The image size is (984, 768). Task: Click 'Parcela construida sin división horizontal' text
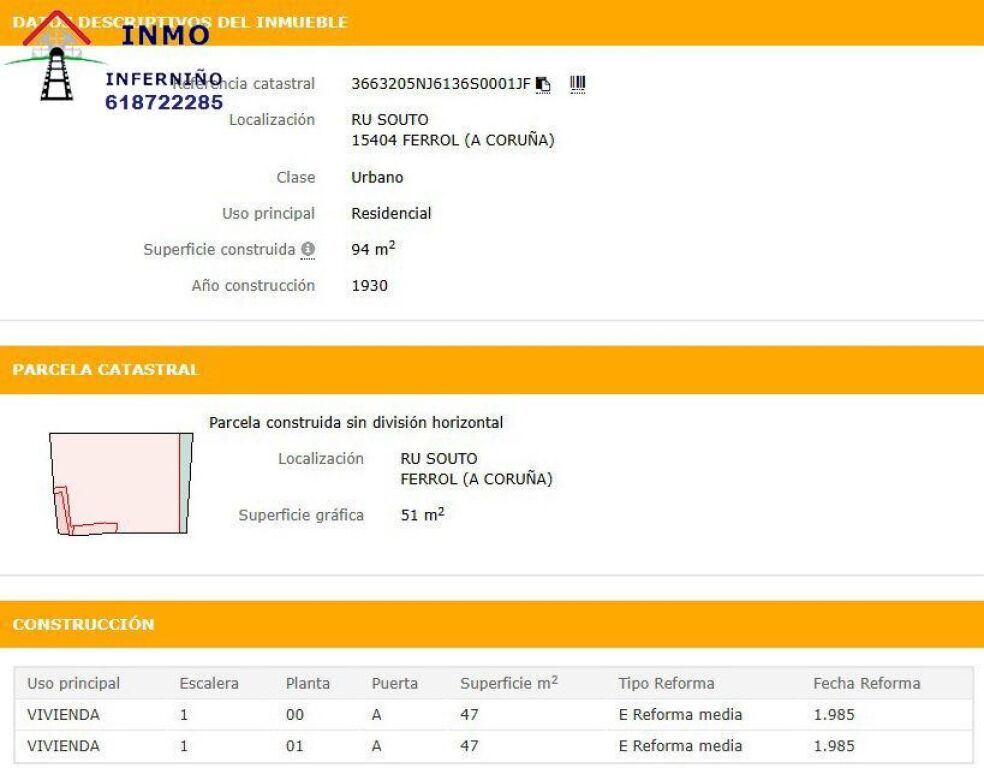(356, 423)
